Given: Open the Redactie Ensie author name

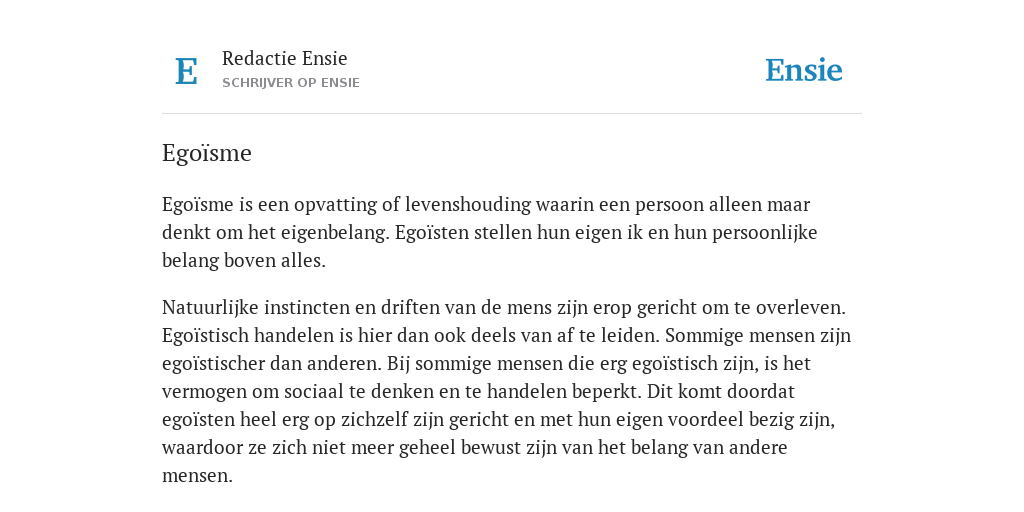Looking at the screenshot, I should click(285, 58).
